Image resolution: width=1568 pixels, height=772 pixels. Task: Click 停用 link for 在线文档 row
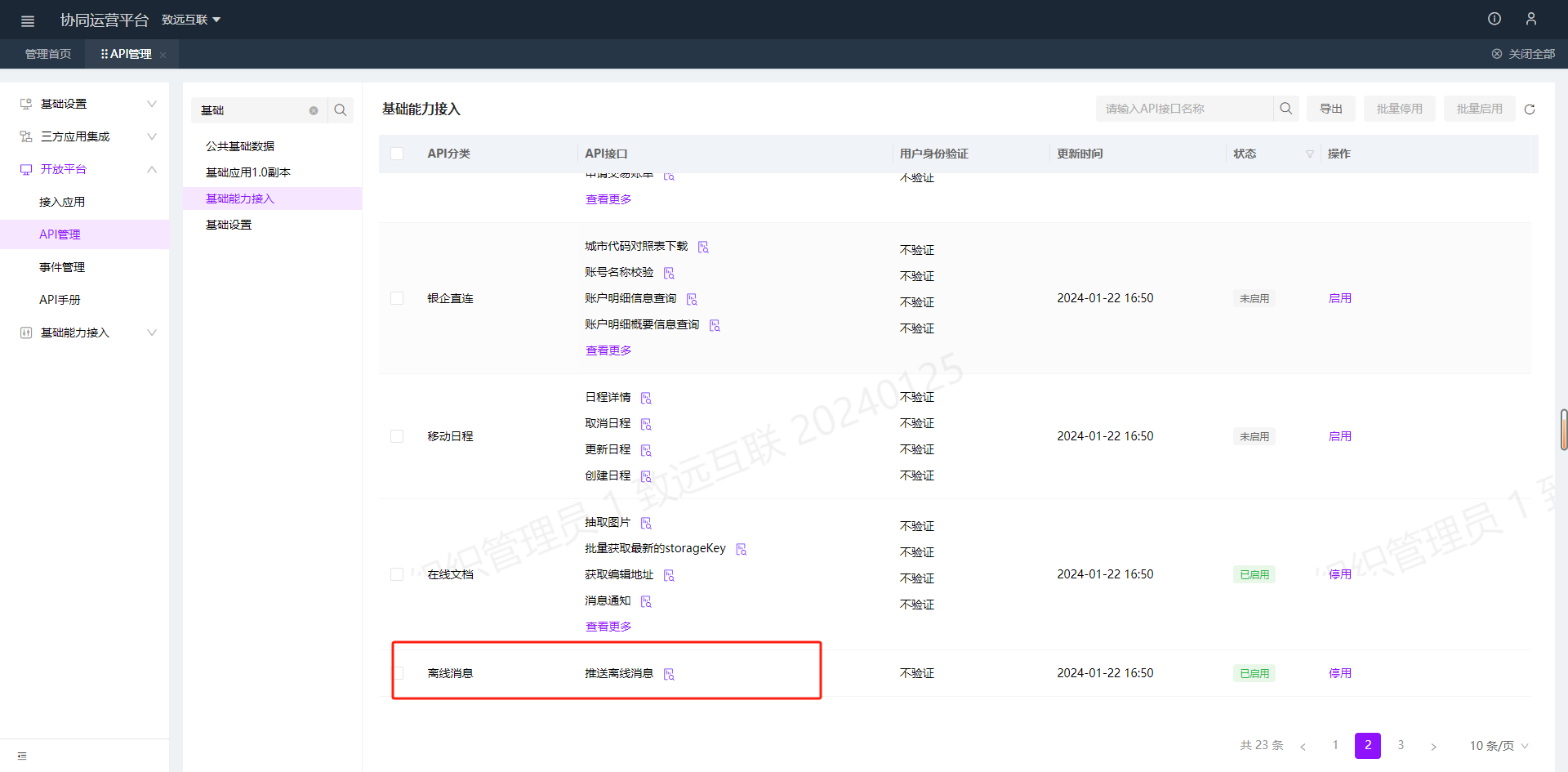pyautogui.click(x=1339, y=574)
